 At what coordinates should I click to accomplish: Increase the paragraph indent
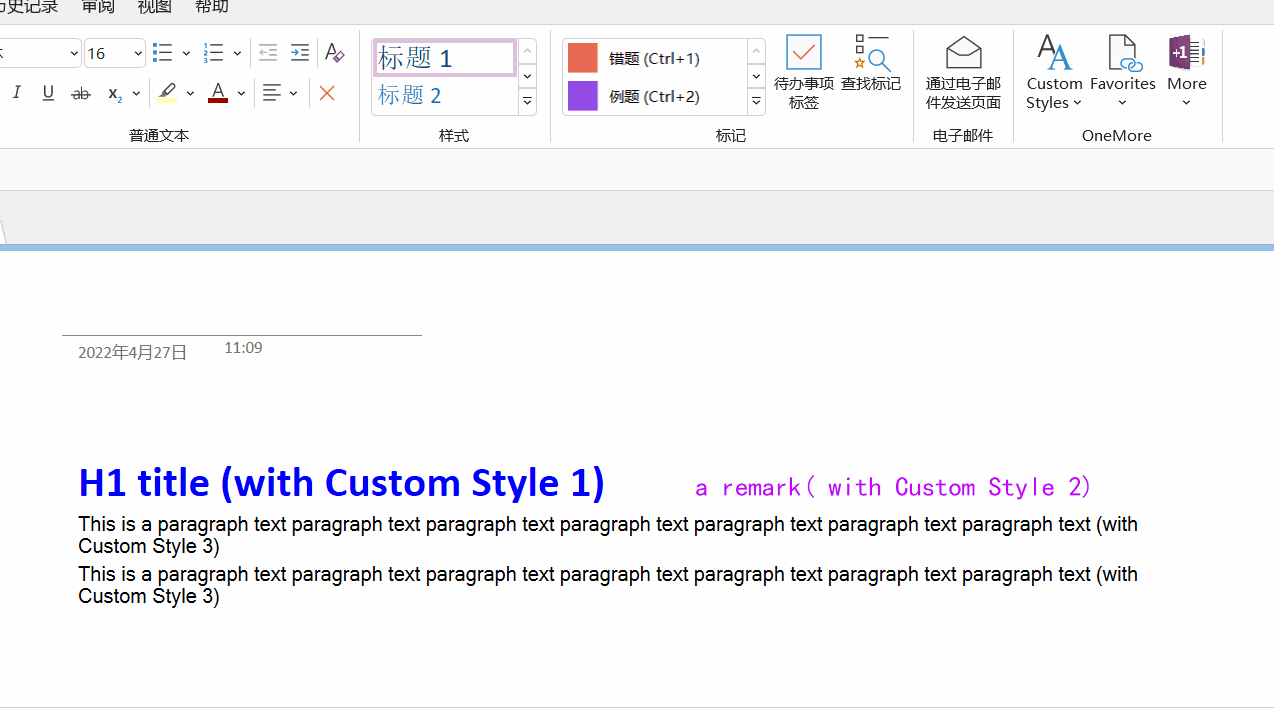point(299,53)
